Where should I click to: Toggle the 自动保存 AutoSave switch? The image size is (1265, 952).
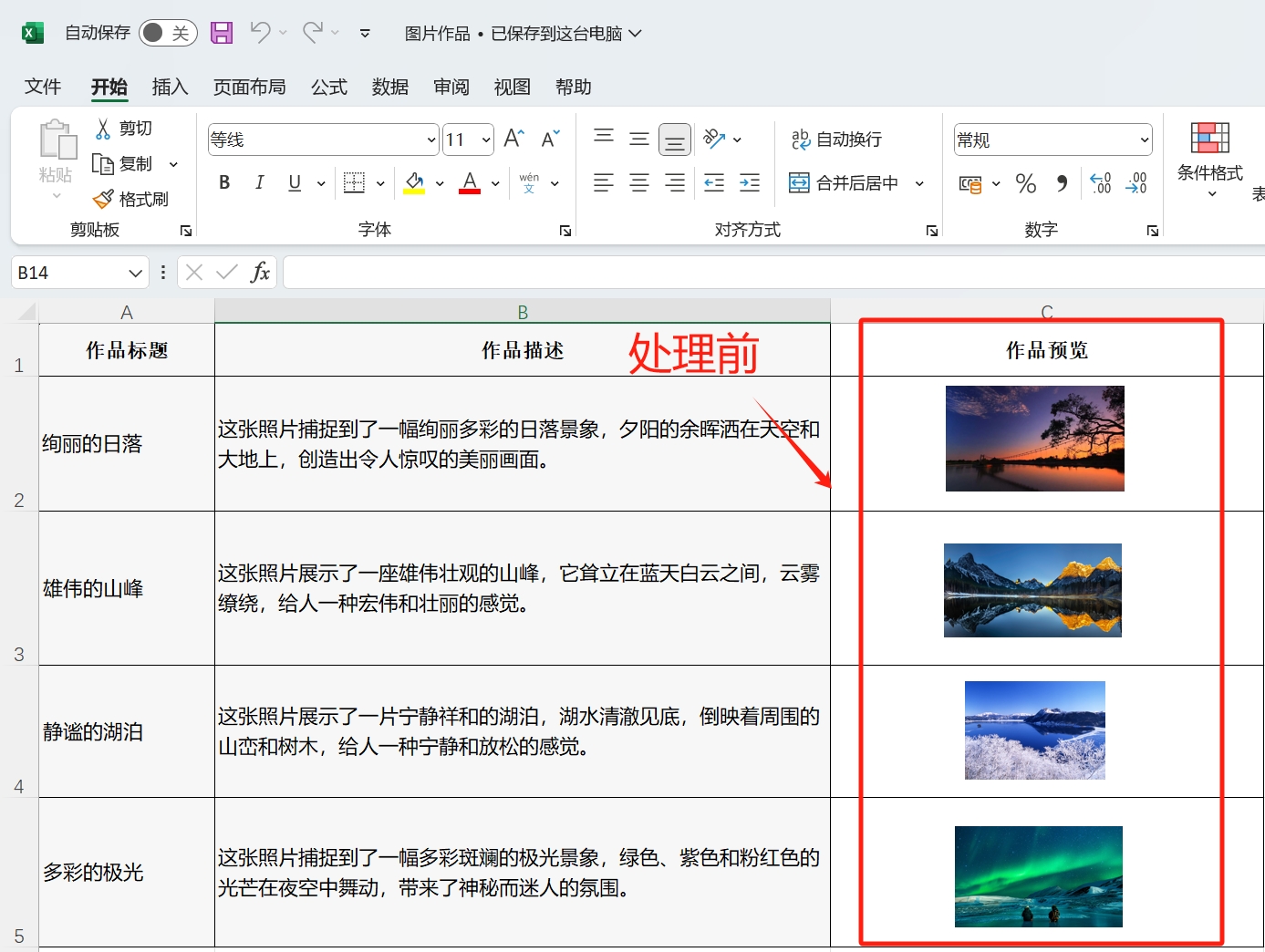tap(166, 31)
